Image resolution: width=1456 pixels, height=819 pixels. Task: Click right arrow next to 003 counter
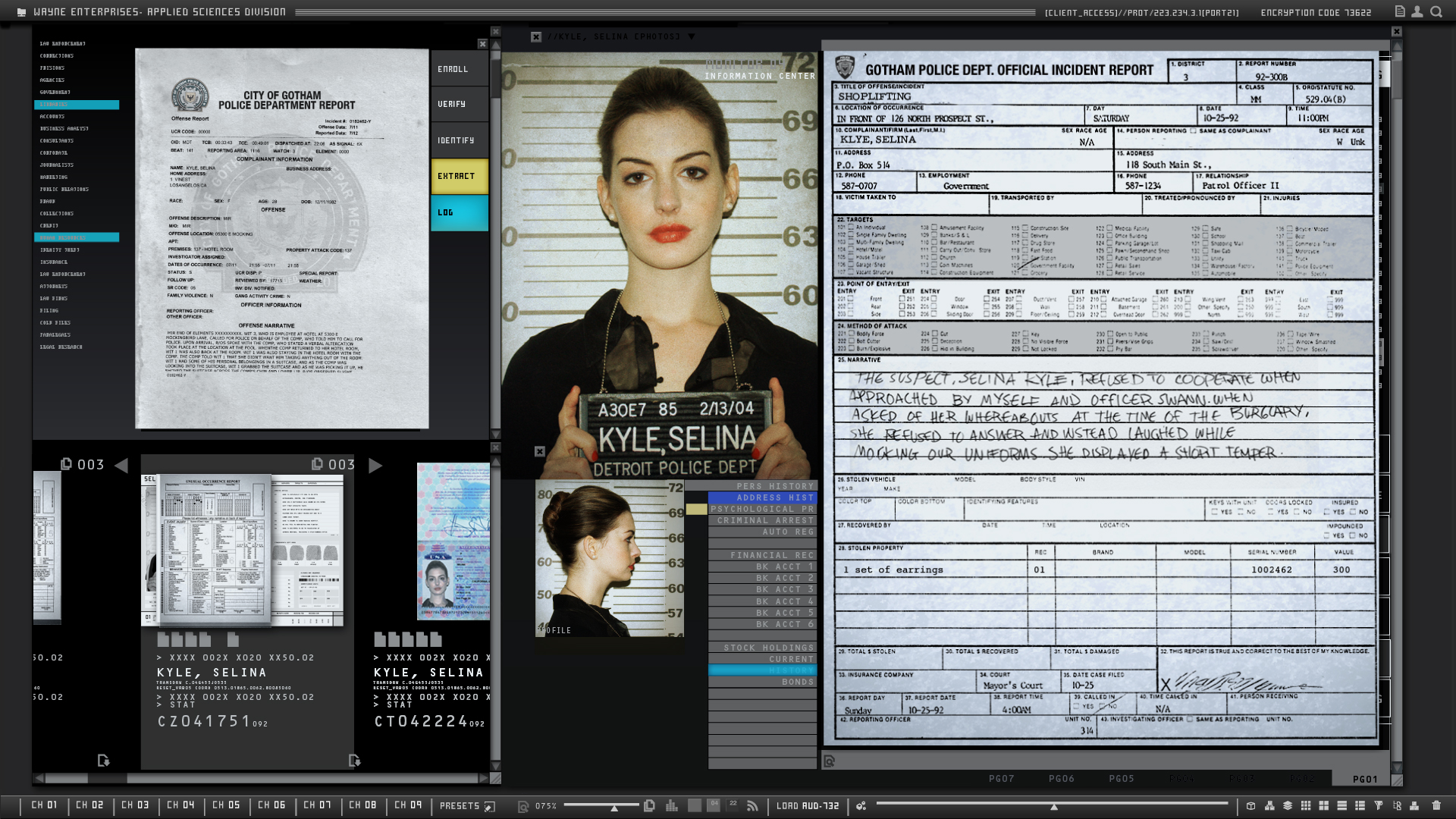375,465
